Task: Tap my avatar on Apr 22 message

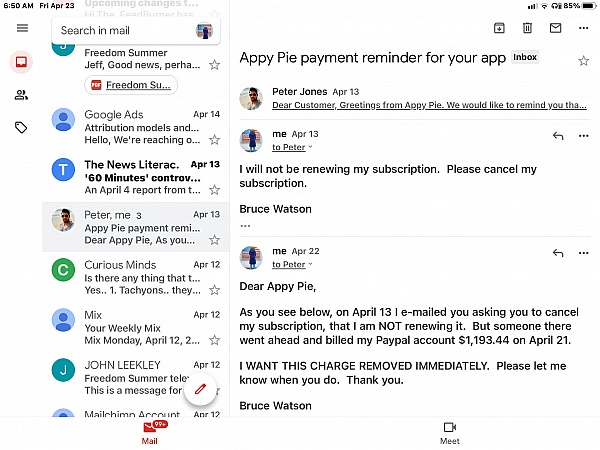Action: [x=251, y=258]
